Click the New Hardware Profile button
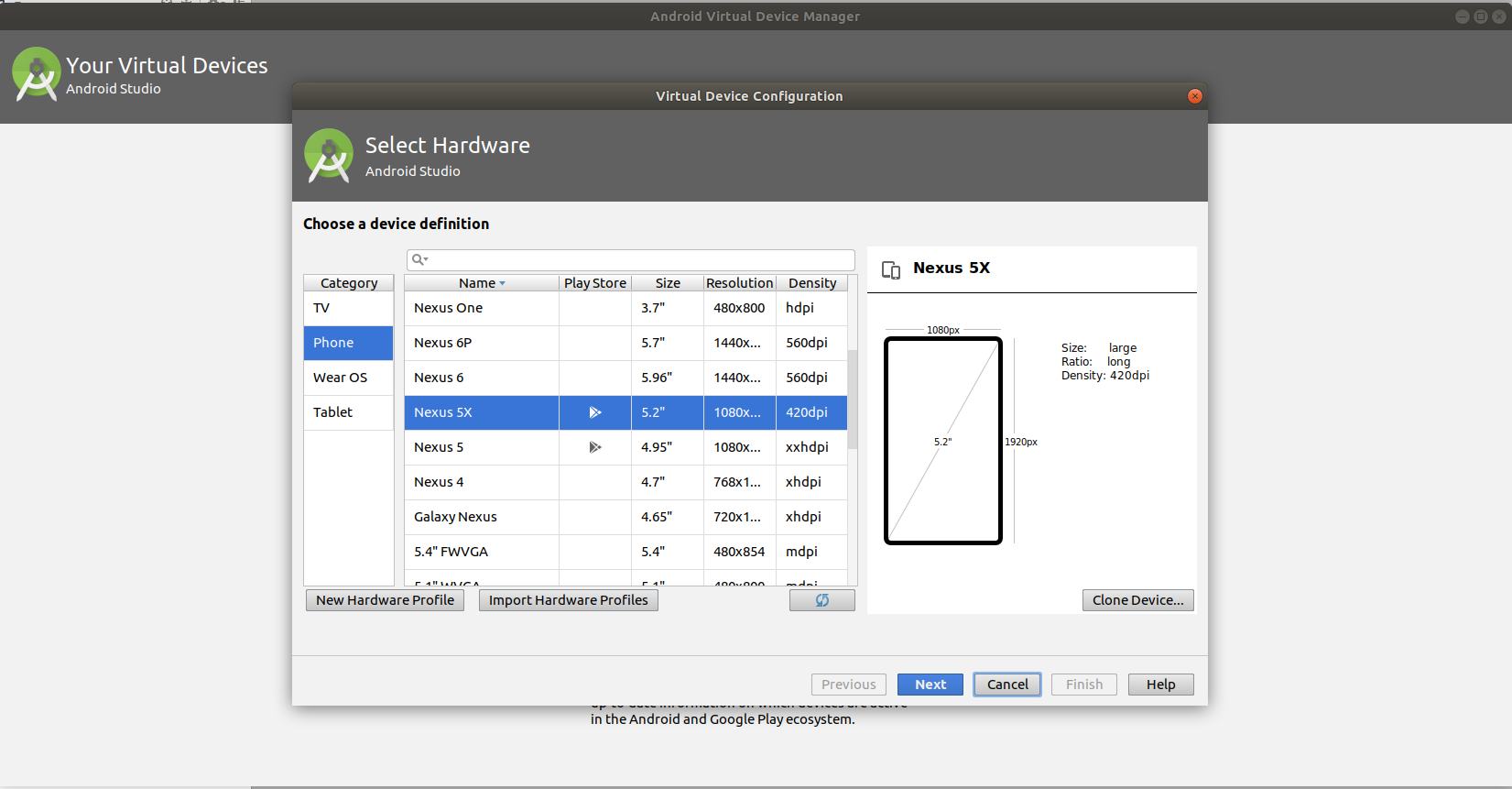 point(386,600)
